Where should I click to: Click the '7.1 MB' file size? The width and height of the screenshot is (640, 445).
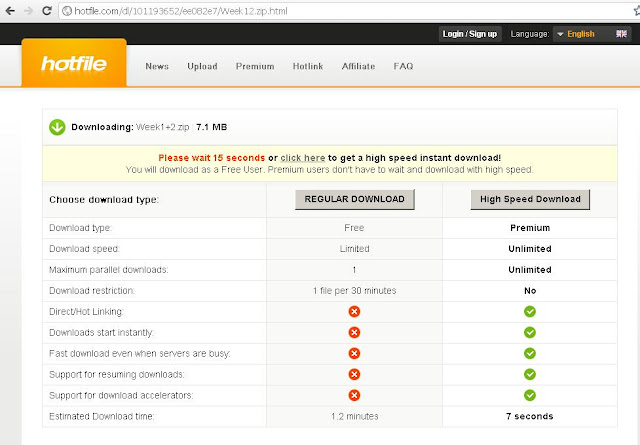[211, 127]
